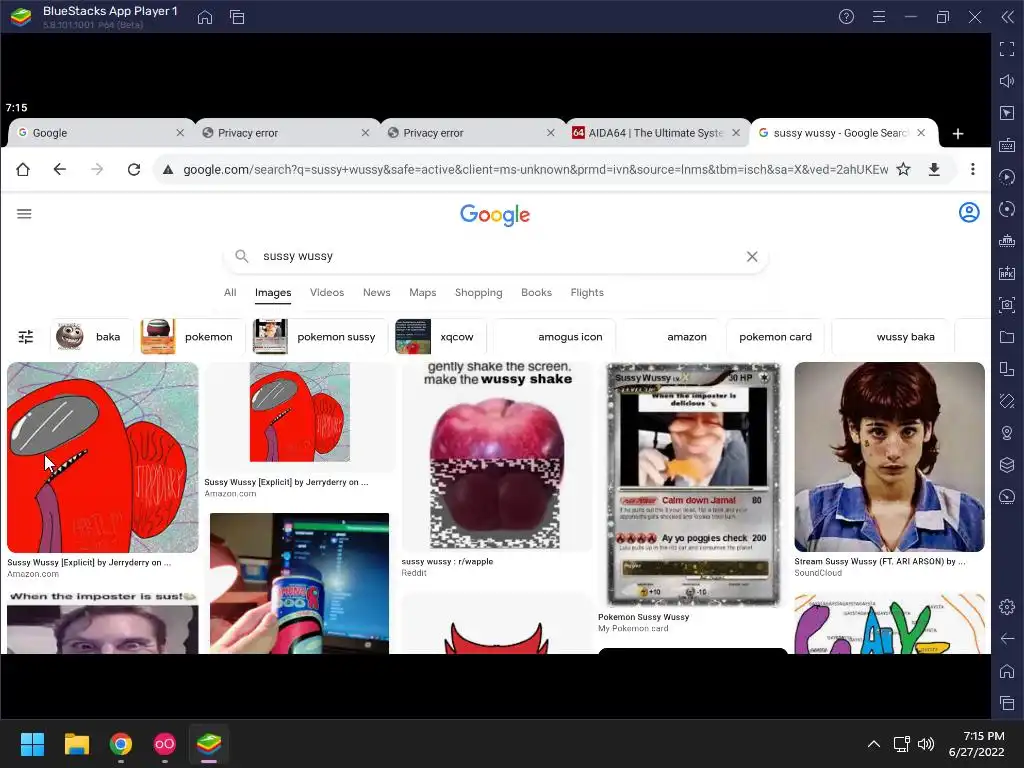Go back with Chrome back arrow
1024x768 pixels.
pos(59,170)
